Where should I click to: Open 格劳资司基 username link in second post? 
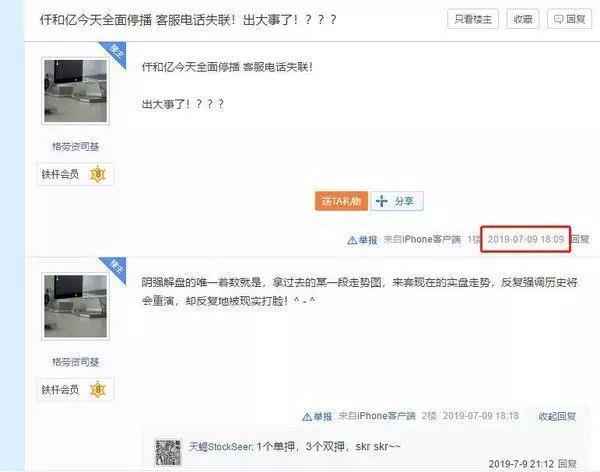75,362
